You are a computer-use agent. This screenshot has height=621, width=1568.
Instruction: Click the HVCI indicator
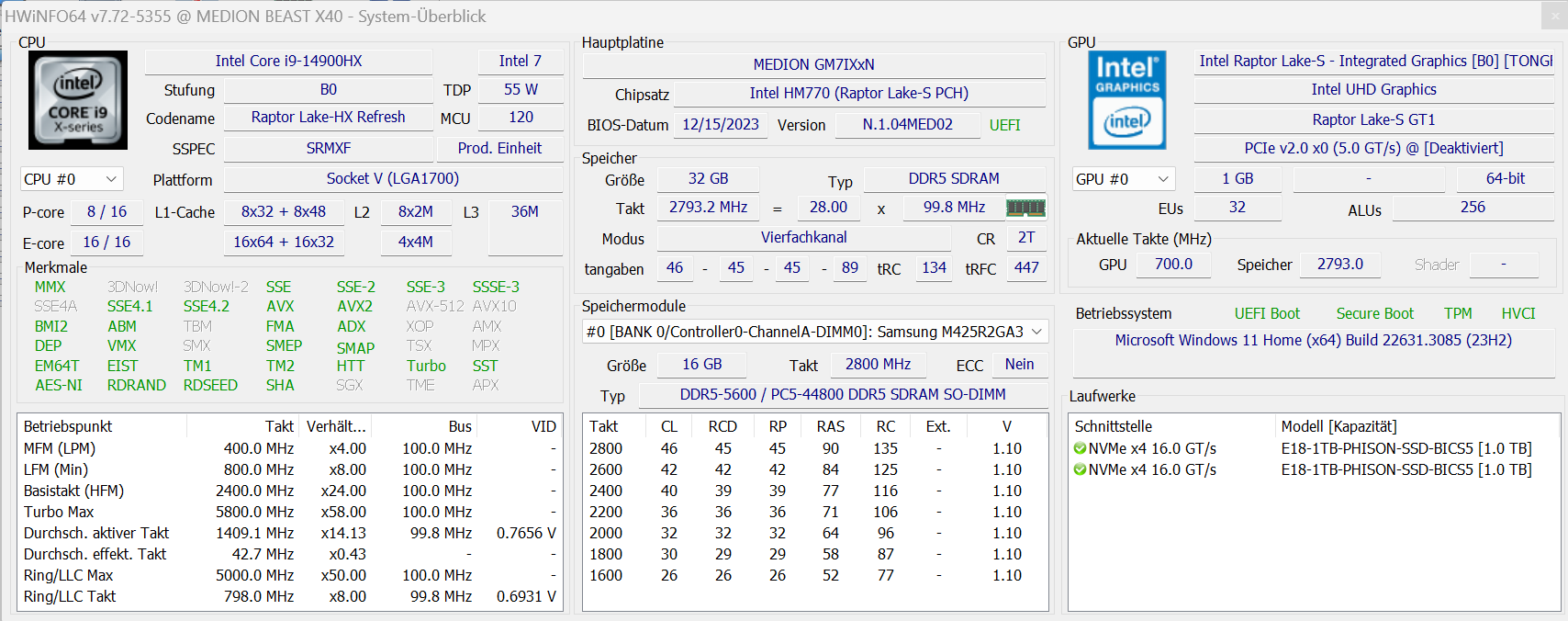click(1518, 313)
